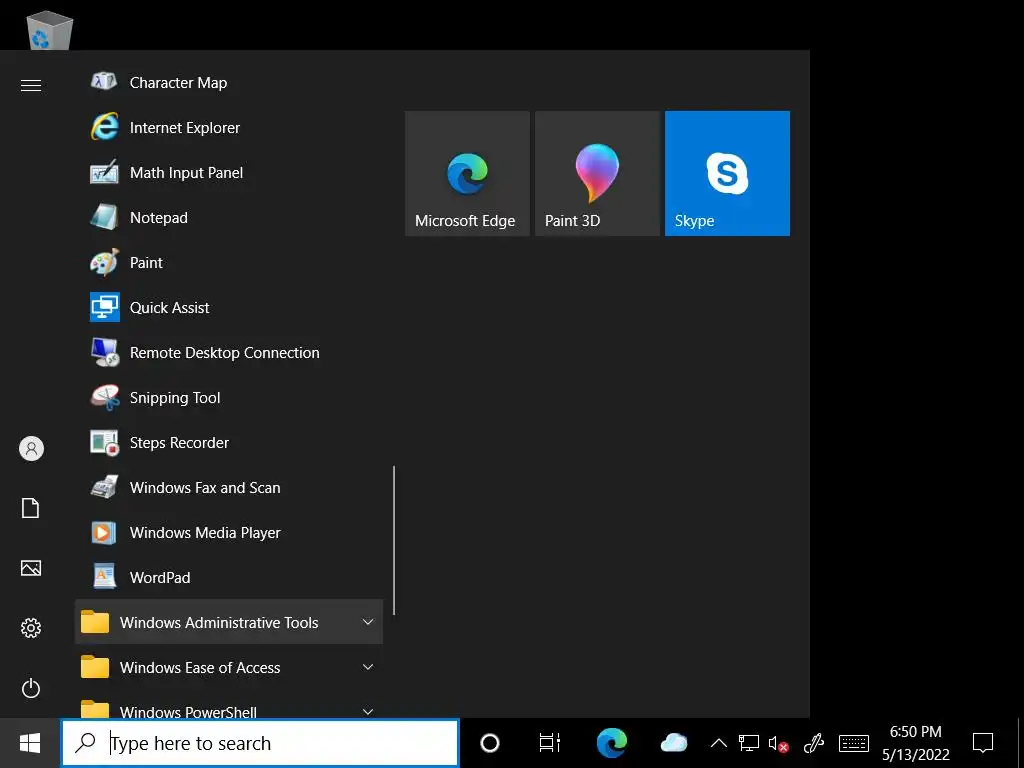
Task: Open Math Input Panel icon
Action: pos(104,172)
